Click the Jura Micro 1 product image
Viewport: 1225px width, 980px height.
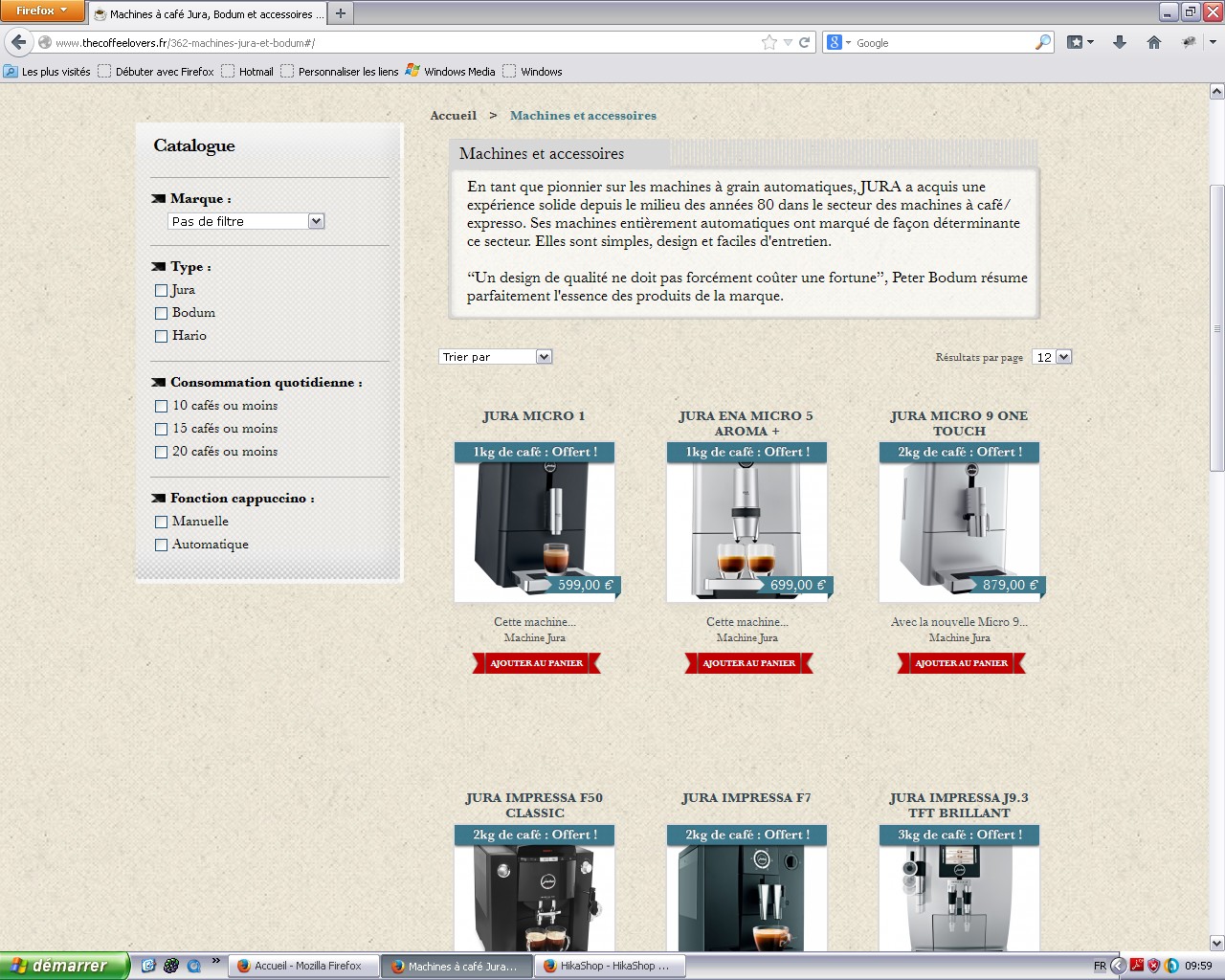point(534,523)
